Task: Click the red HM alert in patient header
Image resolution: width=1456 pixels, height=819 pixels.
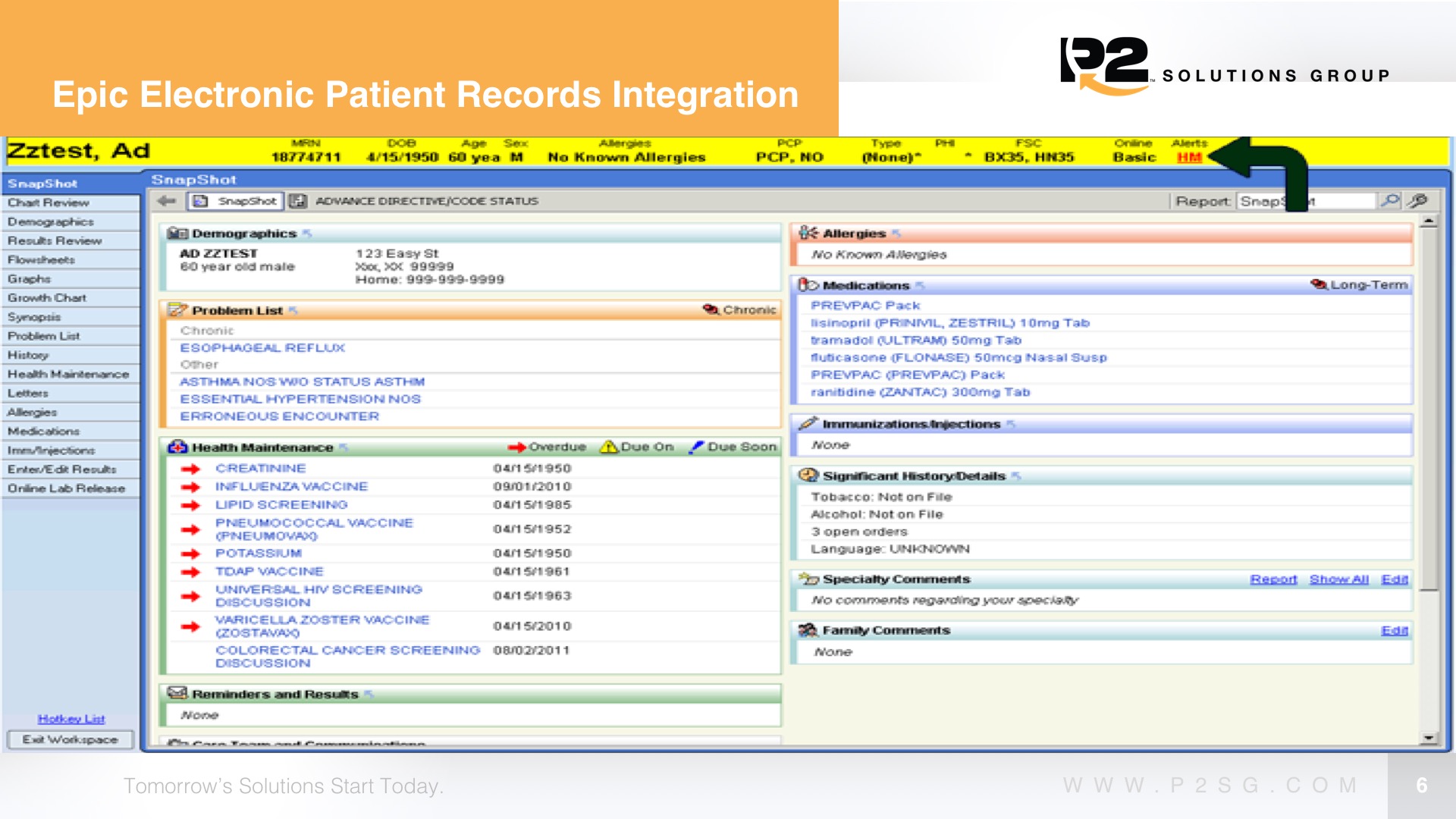Action: click(1189, 158)
